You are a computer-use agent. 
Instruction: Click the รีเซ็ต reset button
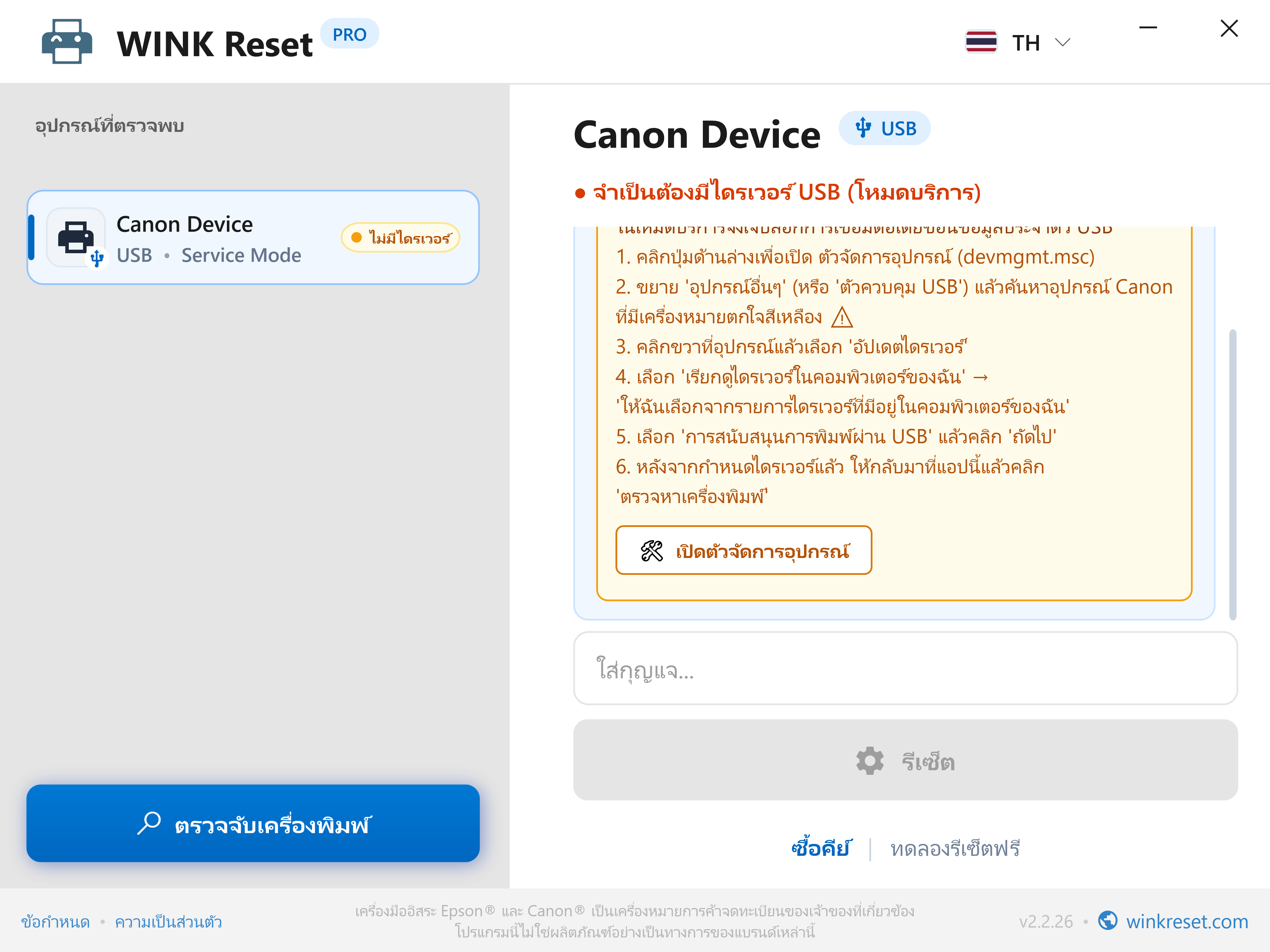(x=906, y=760)
